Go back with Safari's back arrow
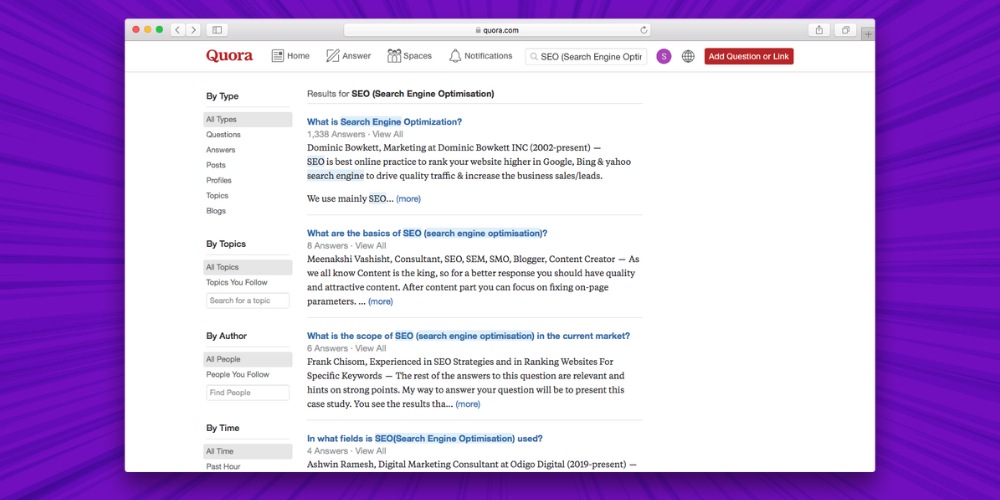This screenshot has width=1000, height=500. click(177, 30)
